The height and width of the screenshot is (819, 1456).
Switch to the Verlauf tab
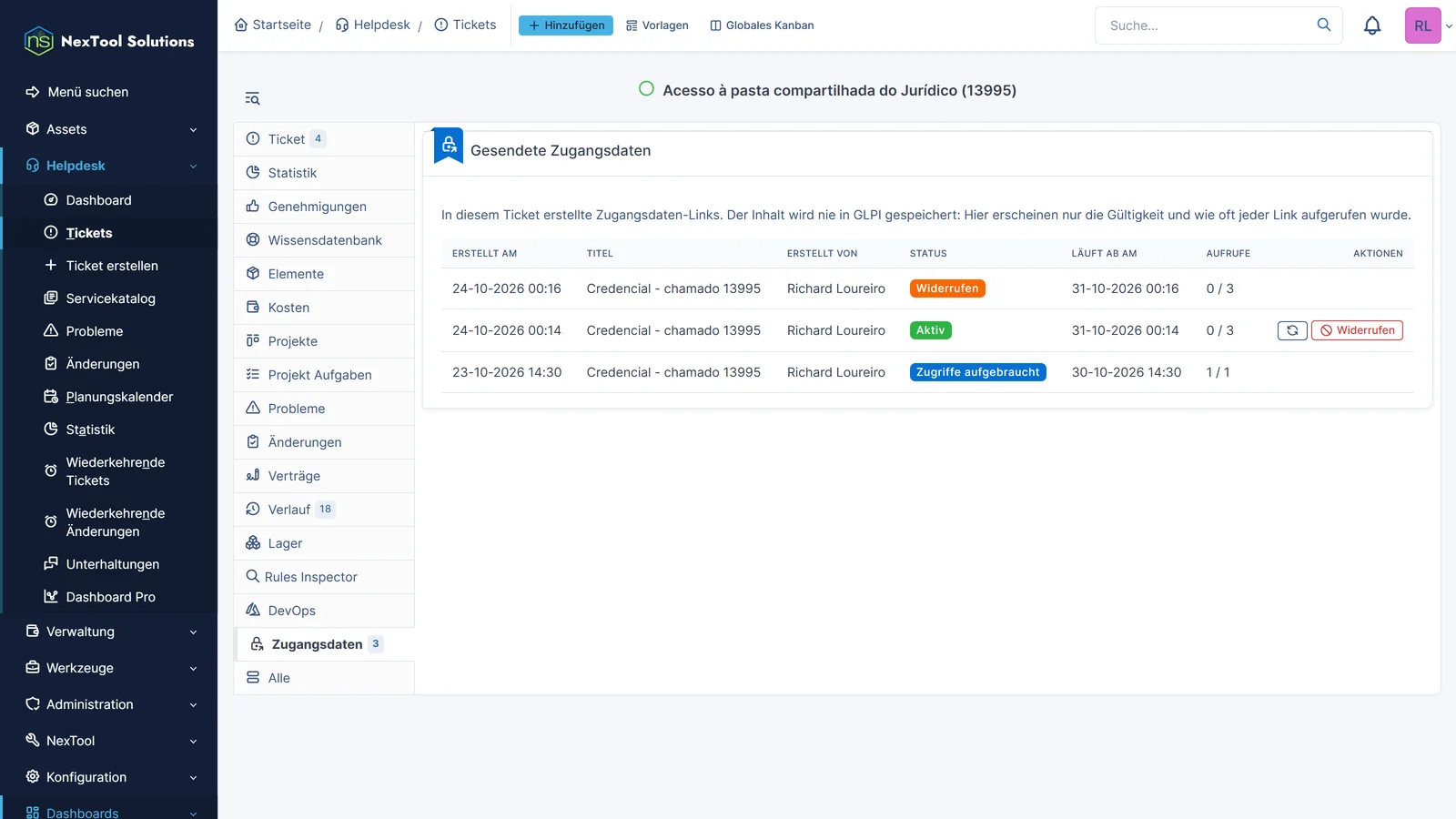(x=324, y=510)
